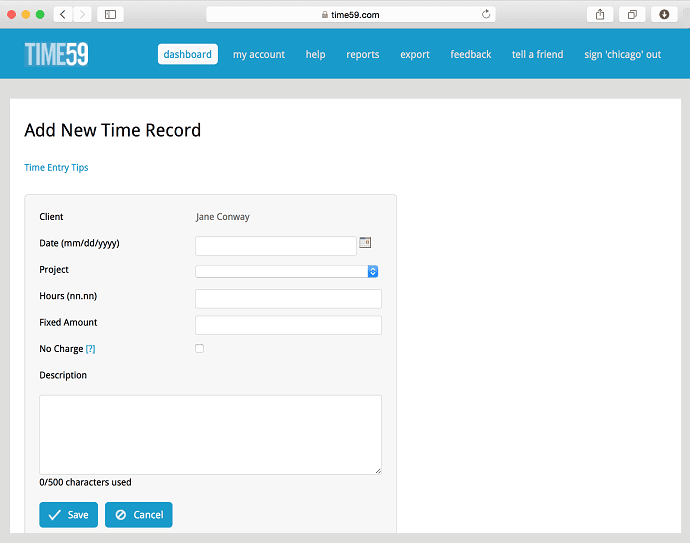Image resolution: width=690 pixels, height=543 pixels.
Task: Open the reports menu item
Action: click(x=363, y=54)
